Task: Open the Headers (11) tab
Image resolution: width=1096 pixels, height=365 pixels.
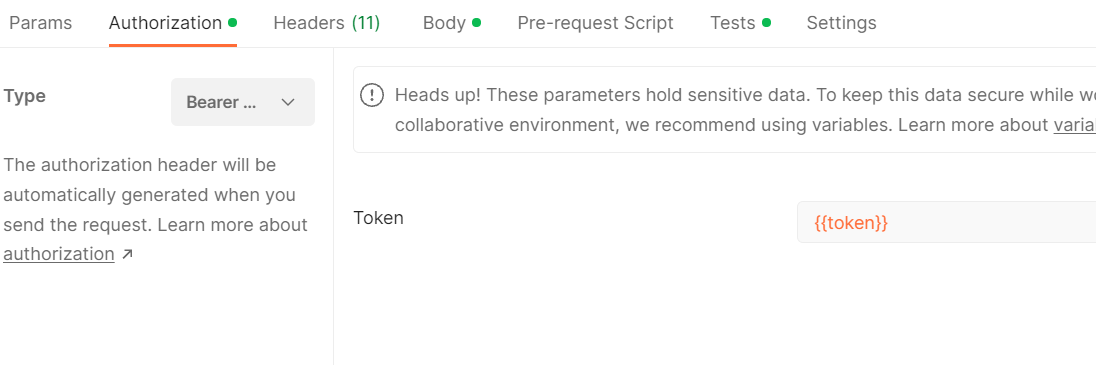Action: [326, 23]
